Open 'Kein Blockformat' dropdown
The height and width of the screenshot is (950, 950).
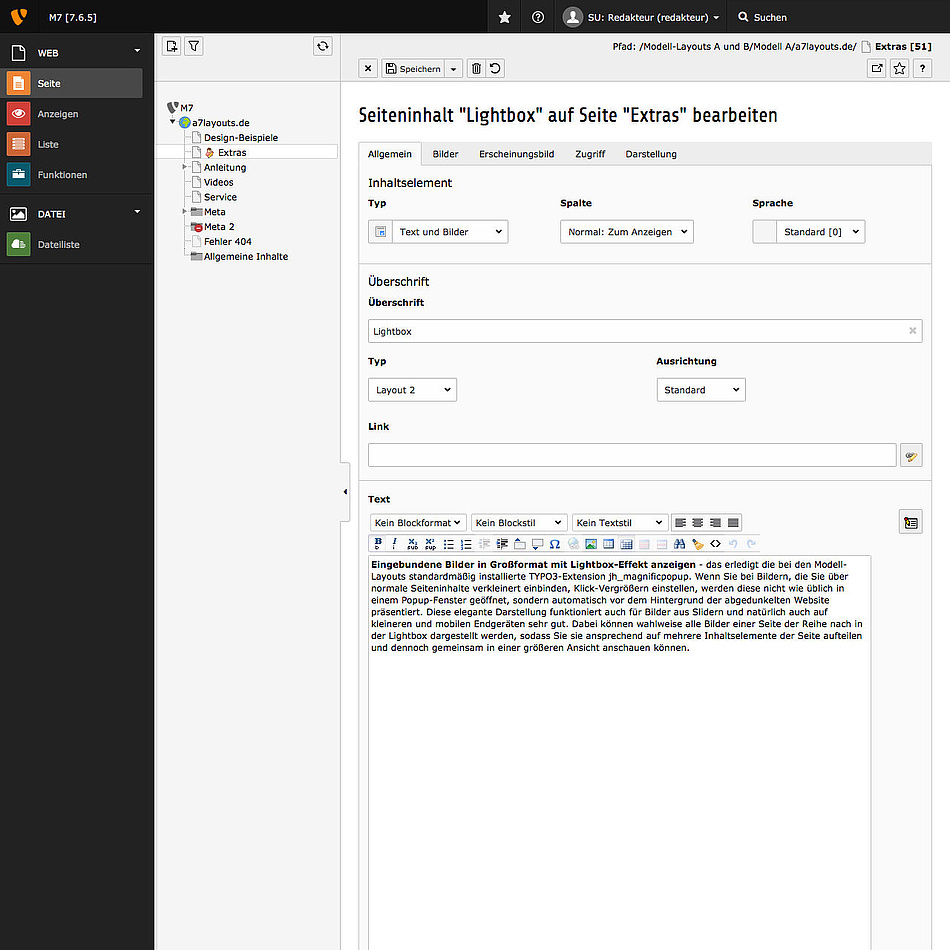click(x=418, y=522)
